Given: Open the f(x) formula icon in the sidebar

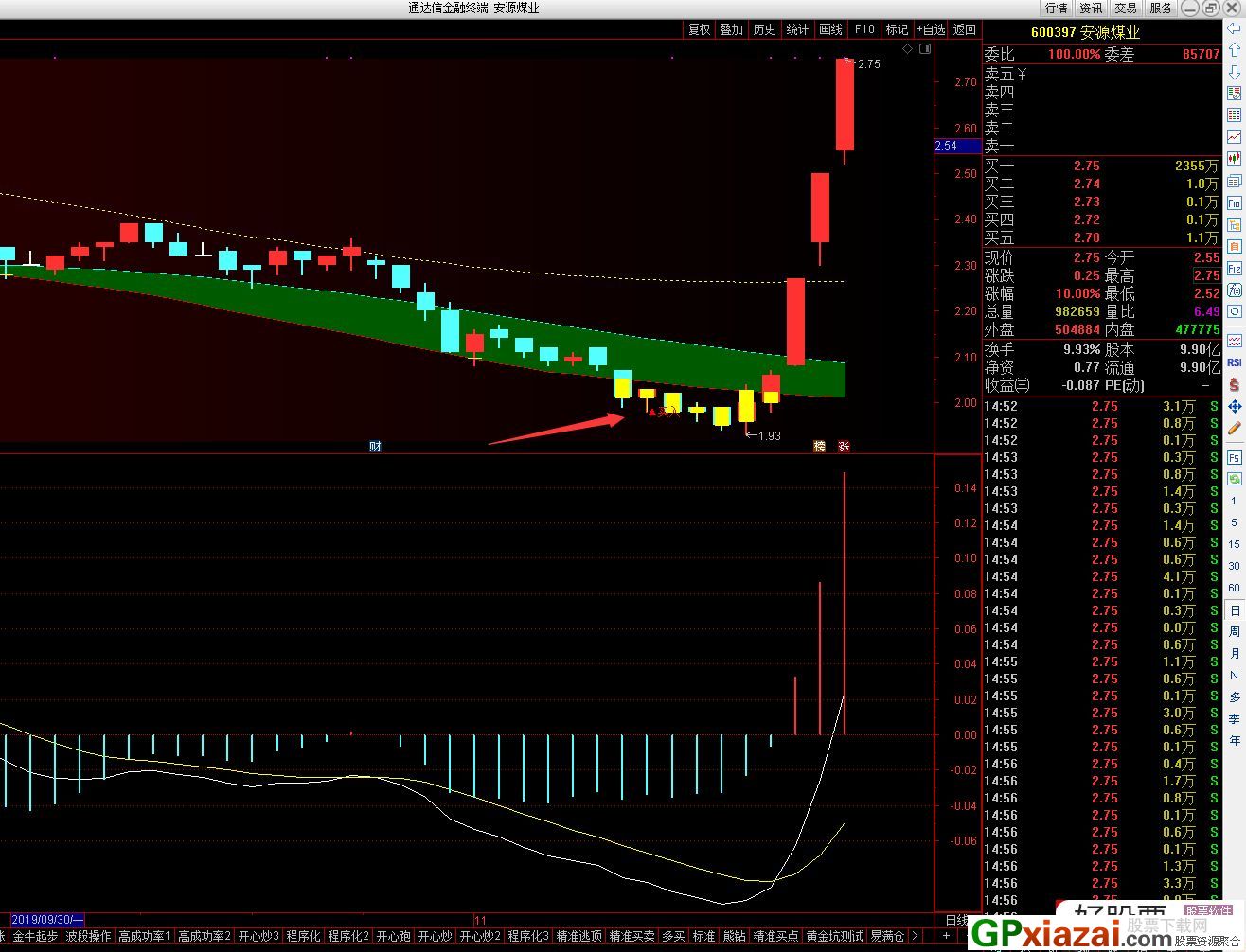Looking at the screenshot, I should [x=1234, y=290].
